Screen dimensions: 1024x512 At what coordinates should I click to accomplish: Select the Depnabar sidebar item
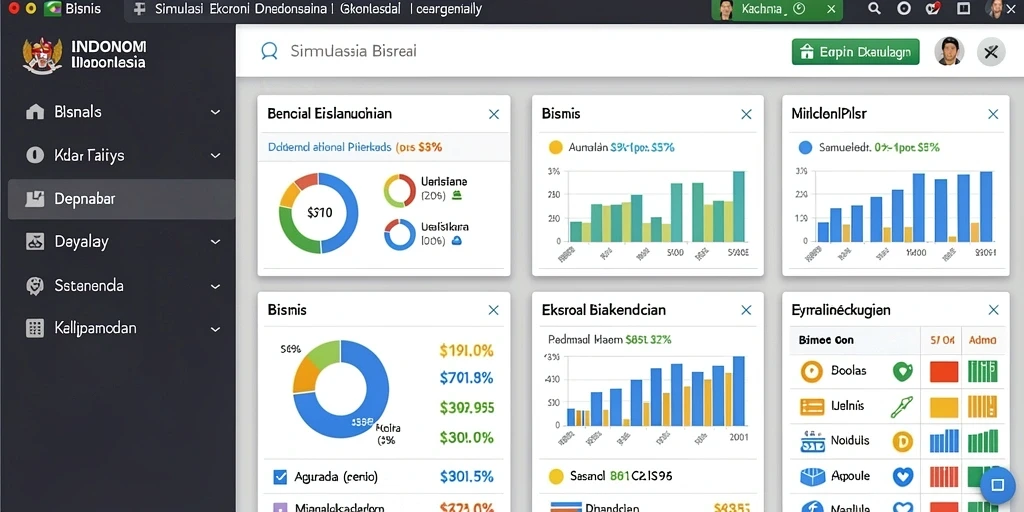121,199
